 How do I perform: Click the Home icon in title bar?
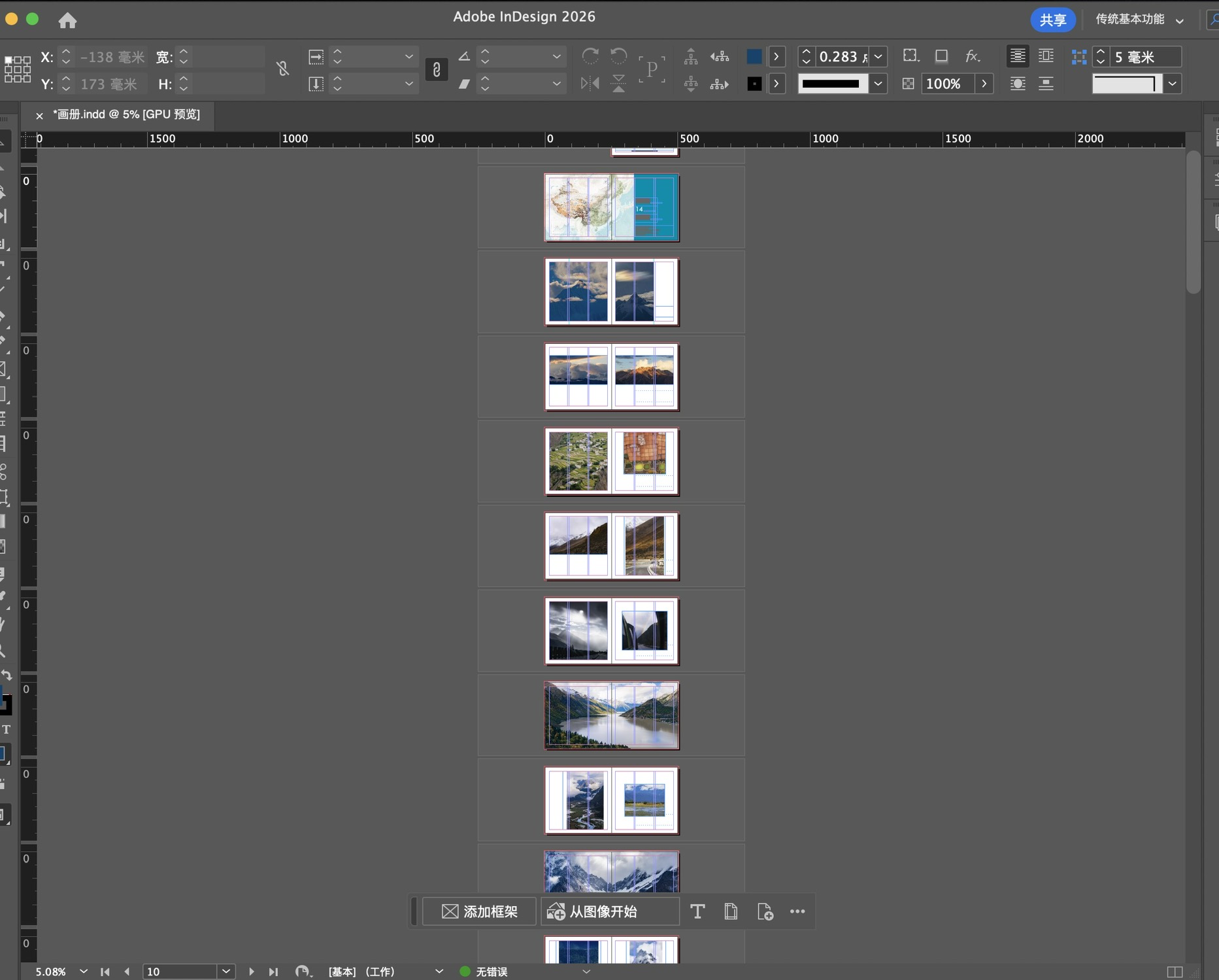click(x=67, y=21)
